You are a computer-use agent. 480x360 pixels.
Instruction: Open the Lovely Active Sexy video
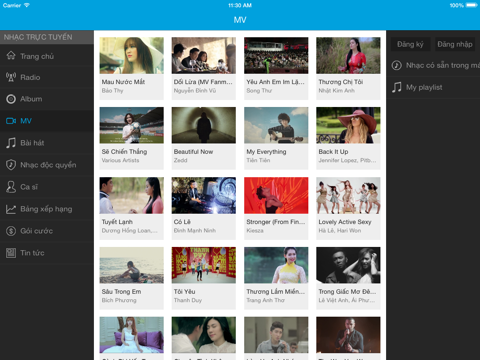[348, 207]
